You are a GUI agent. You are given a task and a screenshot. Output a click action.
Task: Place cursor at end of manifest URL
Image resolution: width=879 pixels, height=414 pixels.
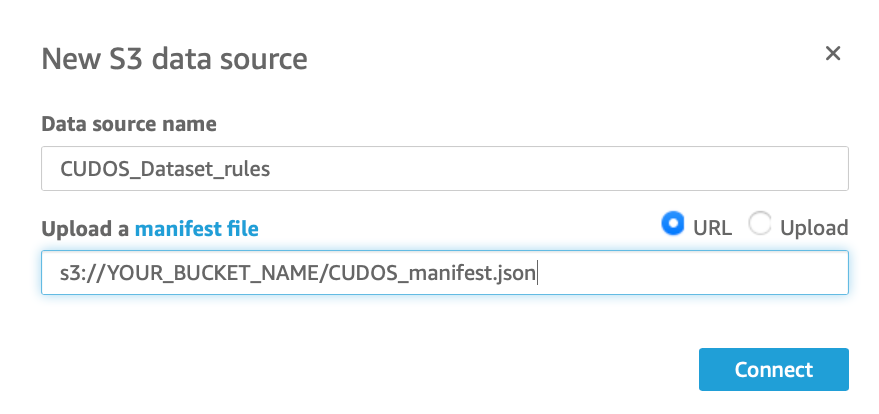coord(538,273)
